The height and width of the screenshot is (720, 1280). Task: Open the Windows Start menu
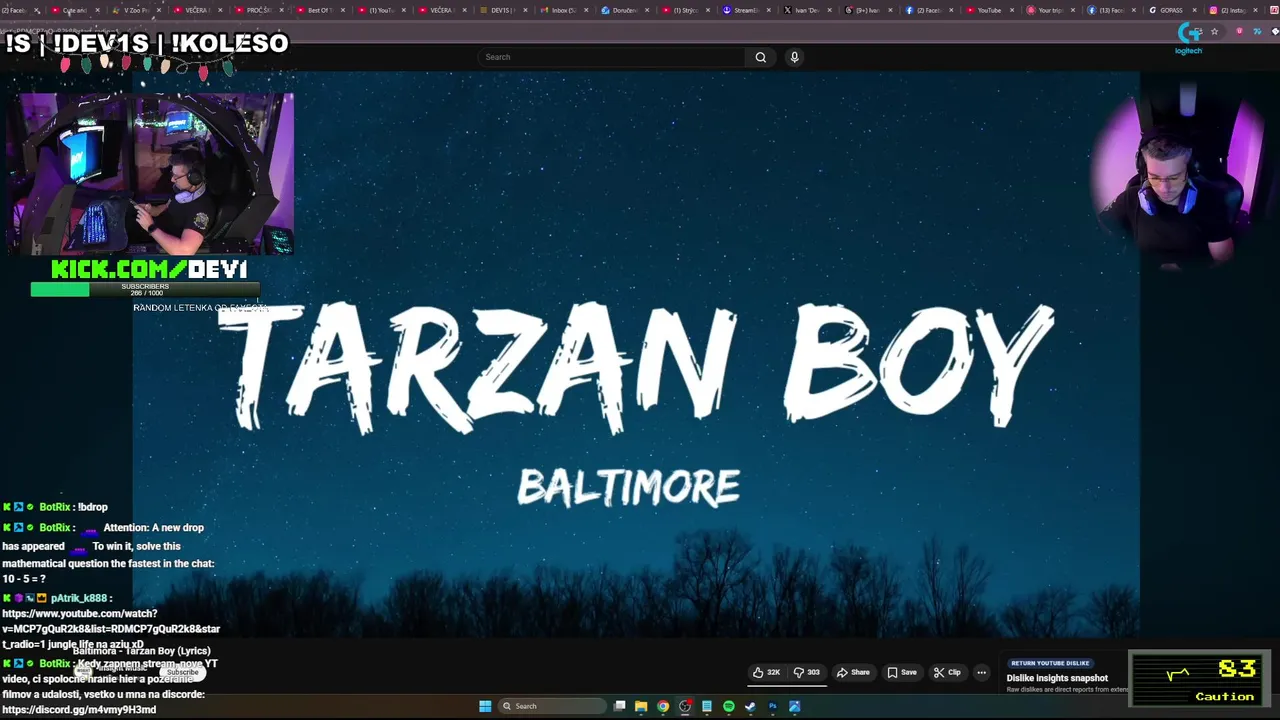pyautogui.click(x=485, y=706)
